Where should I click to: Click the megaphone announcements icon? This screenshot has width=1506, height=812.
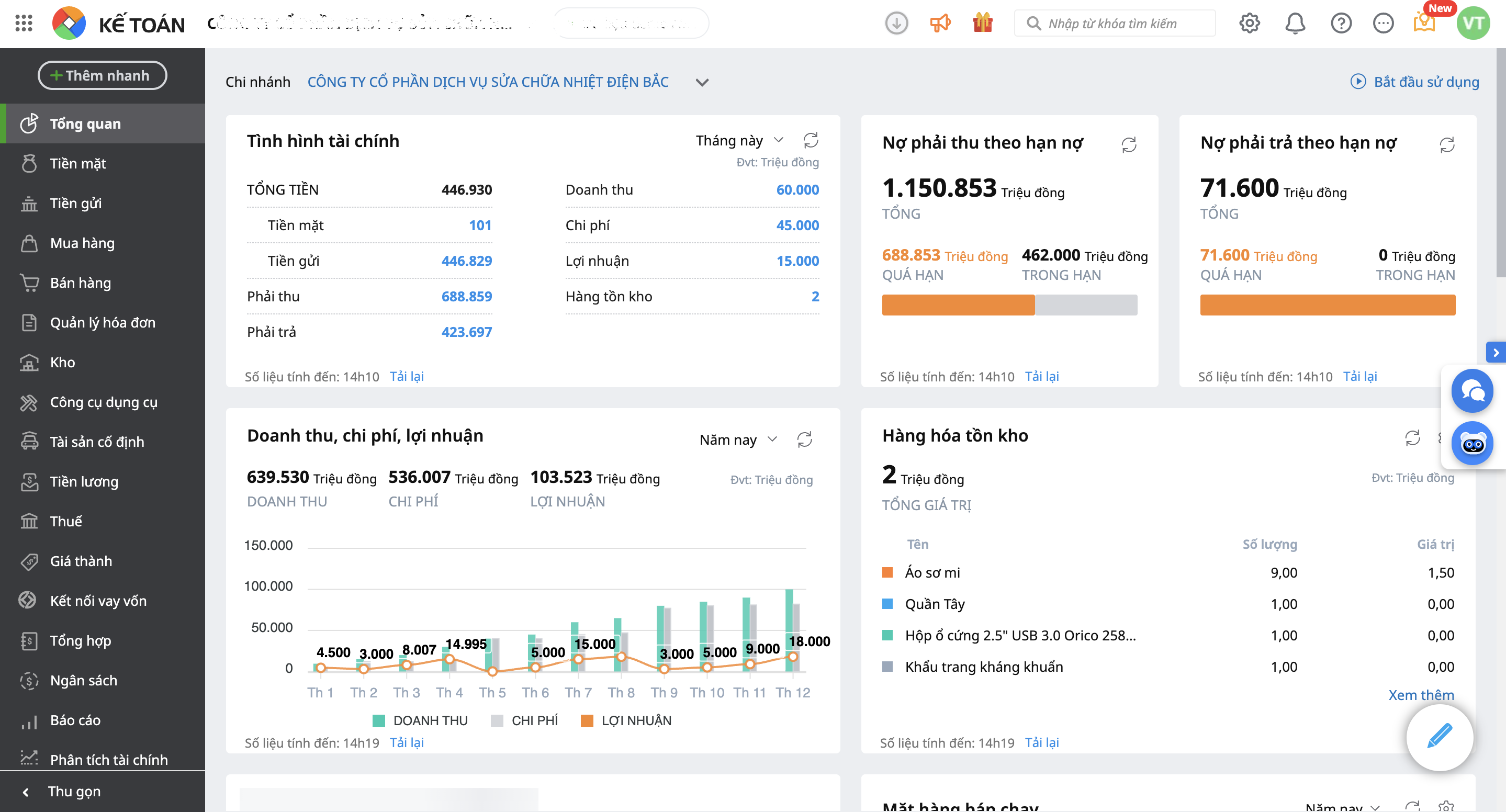tap(940, 24)
